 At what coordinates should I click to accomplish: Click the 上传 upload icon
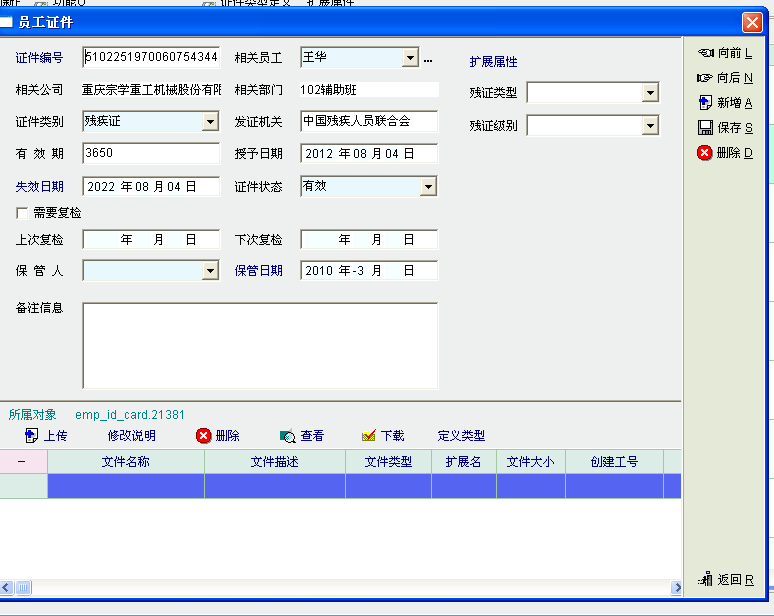click(x=31, y=436)
